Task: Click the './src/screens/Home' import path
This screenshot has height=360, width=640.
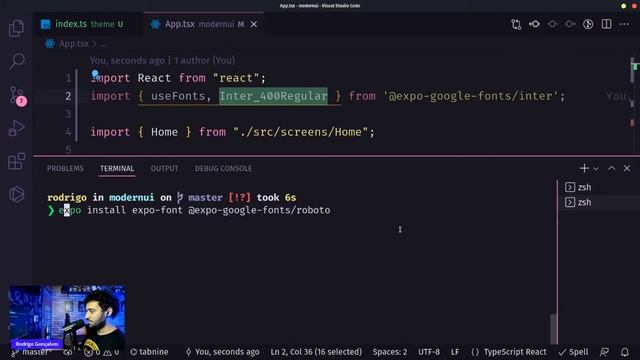Action: [300, 132]
